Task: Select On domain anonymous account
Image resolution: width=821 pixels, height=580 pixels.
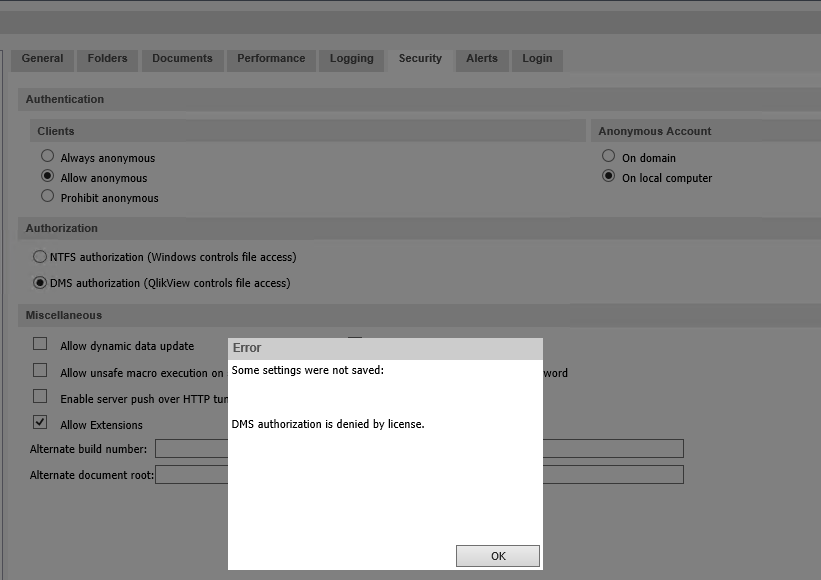Action: 608,156
